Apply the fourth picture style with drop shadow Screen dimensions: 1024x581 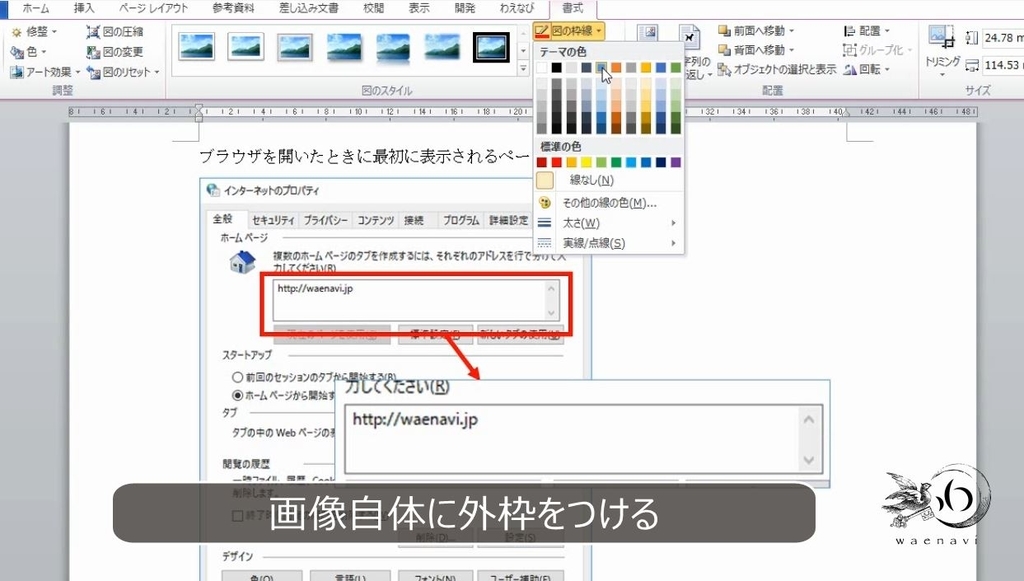(x=344, y=47)
